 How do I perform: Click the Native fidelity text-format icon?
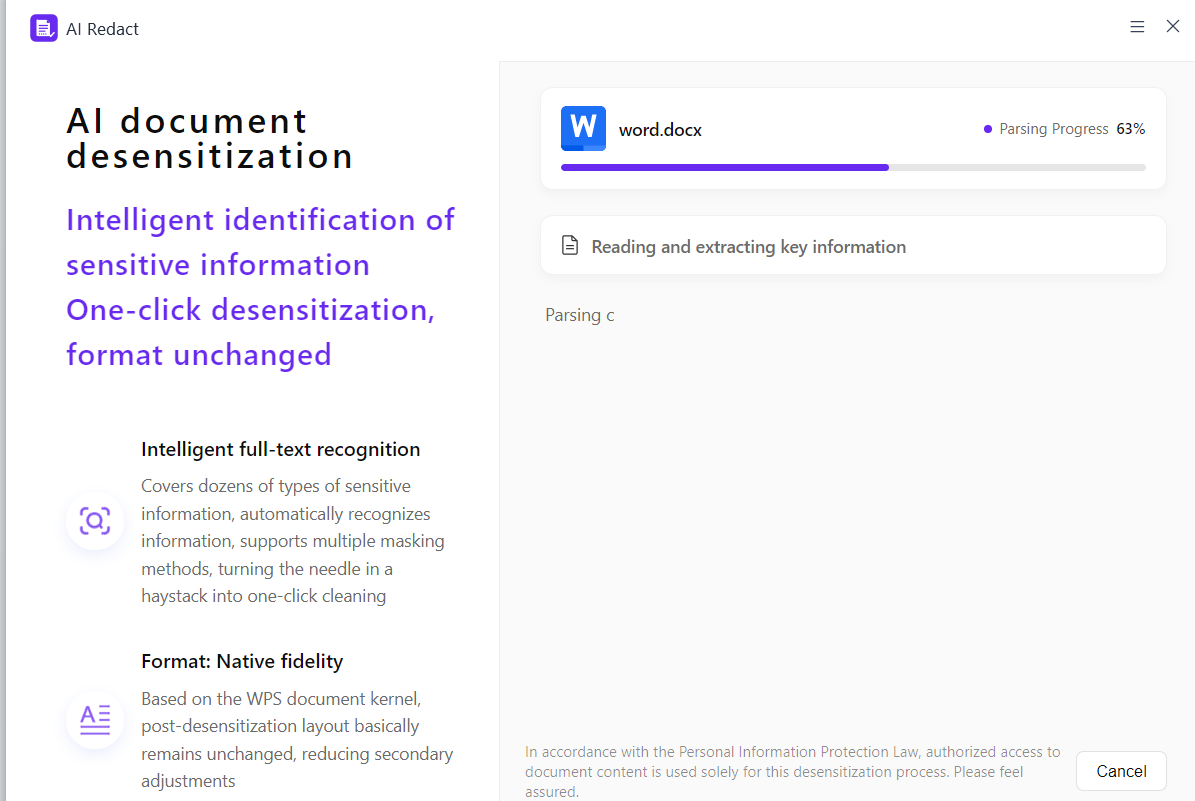coord(95,719)
